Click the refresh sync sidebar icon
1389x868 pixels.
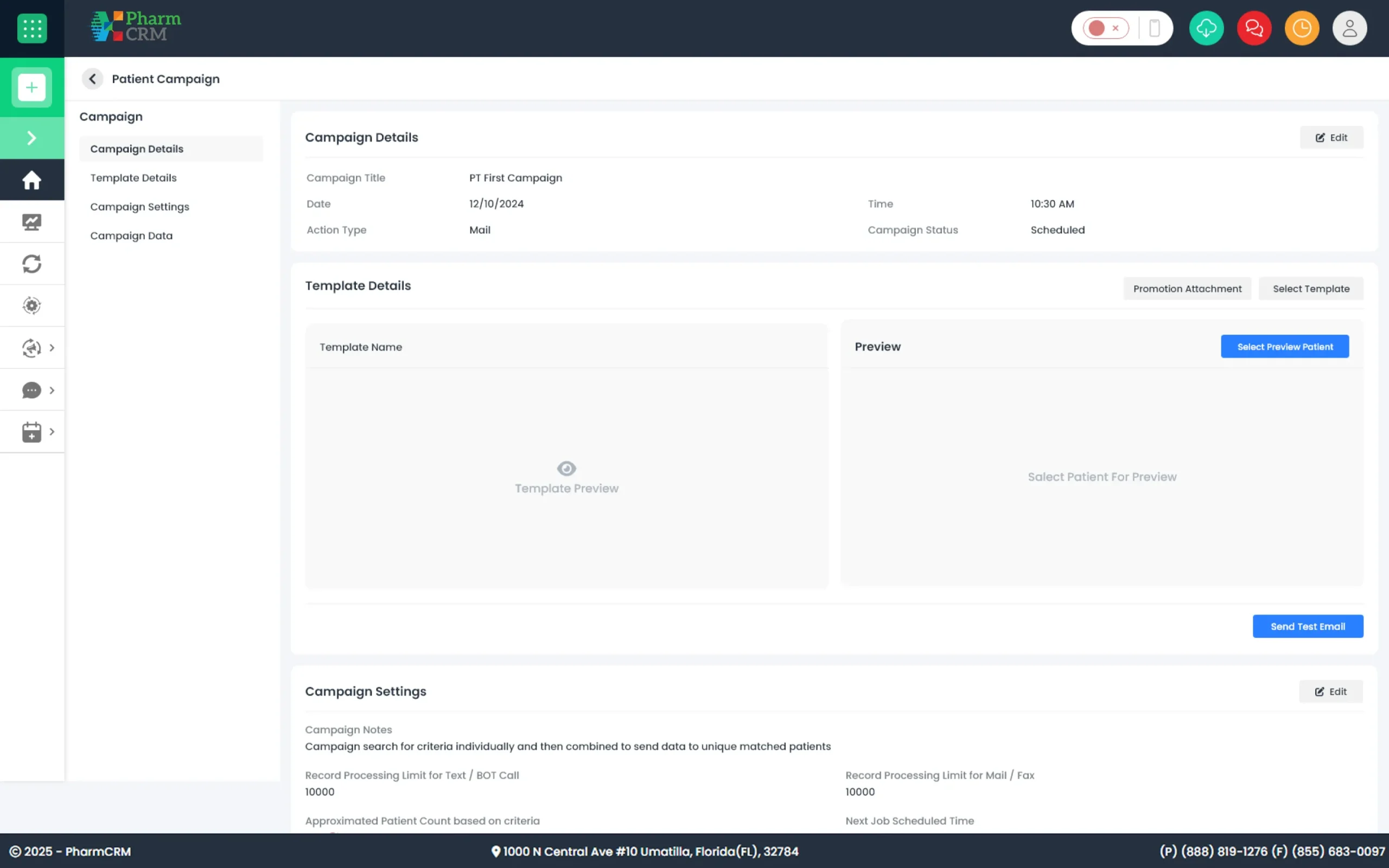[31, 264]
